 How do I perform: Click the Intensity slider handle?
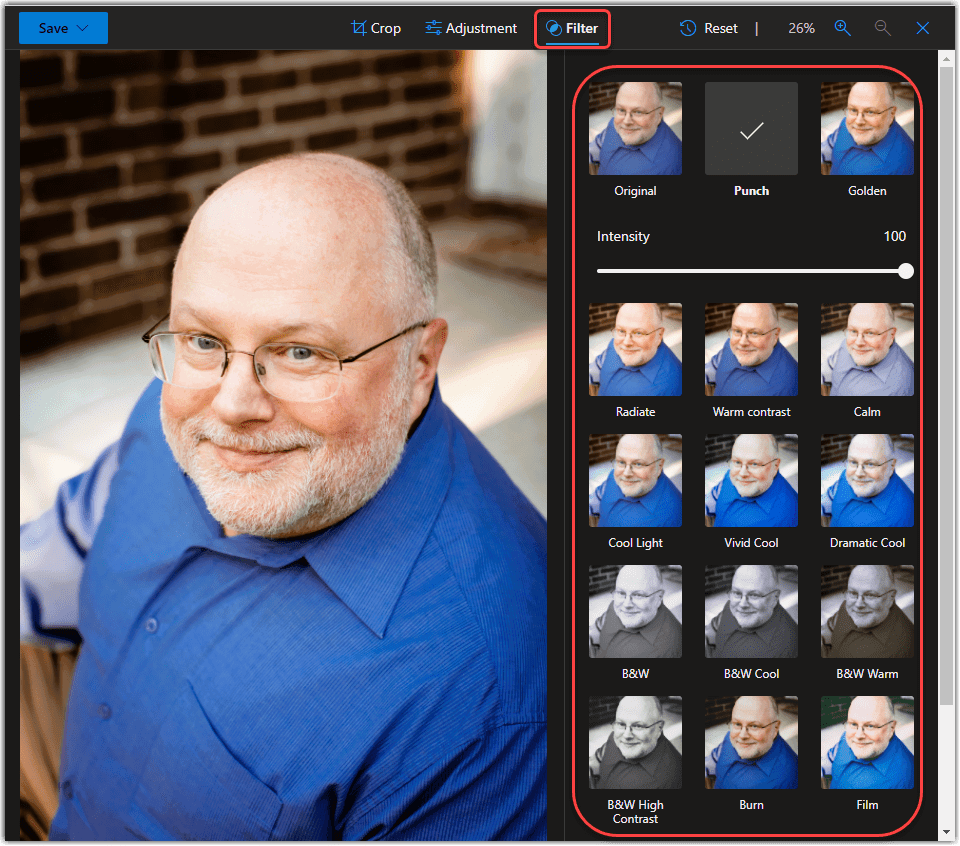point(905,270)
